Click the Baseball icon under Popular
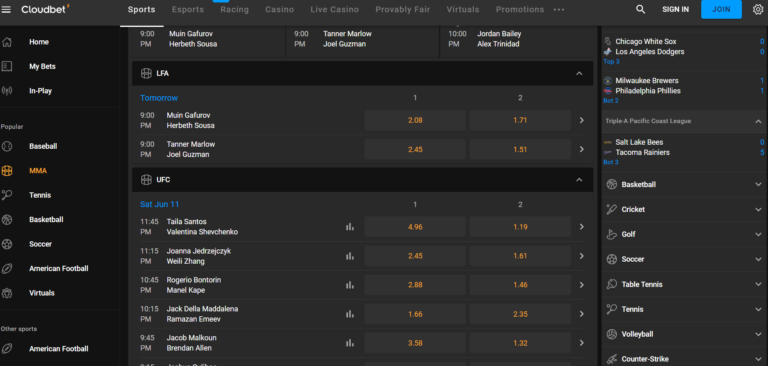Viewport: 768px width, 366px height. (x=7, y=146)
